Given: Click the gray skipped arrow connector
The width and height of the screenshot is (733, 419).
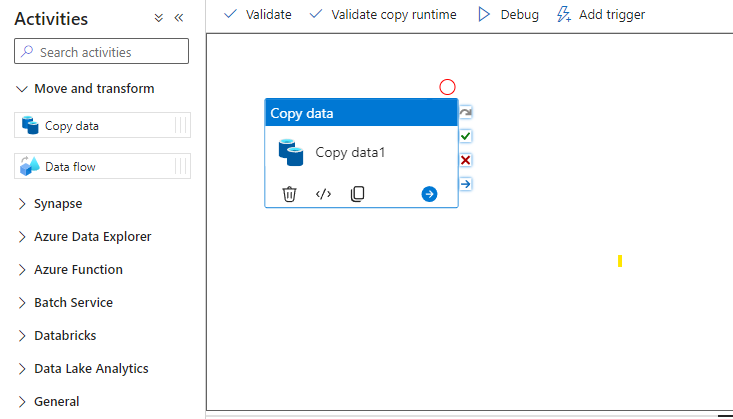Looking at the screenshot, I should pos(465,112).
